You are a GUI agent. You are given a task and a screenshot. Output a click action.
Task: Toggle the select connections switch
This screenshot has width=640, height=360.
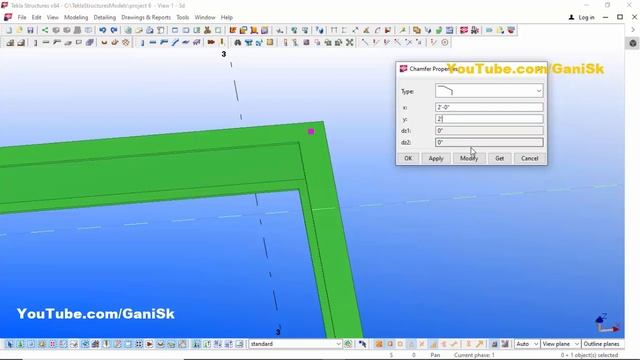pos(20,344)
